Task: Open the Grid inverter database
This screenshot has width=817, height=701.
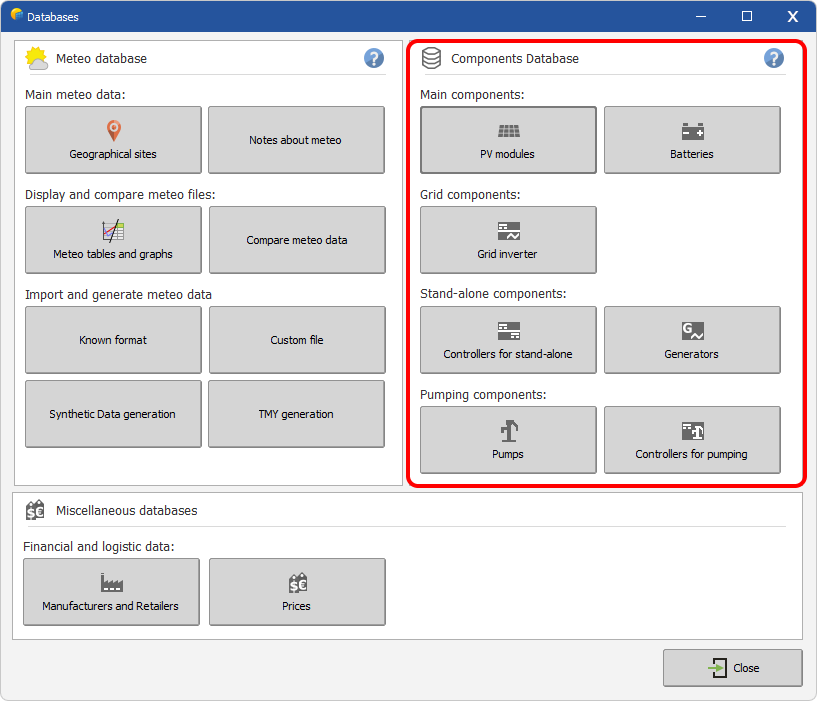Action: [508, 240]
